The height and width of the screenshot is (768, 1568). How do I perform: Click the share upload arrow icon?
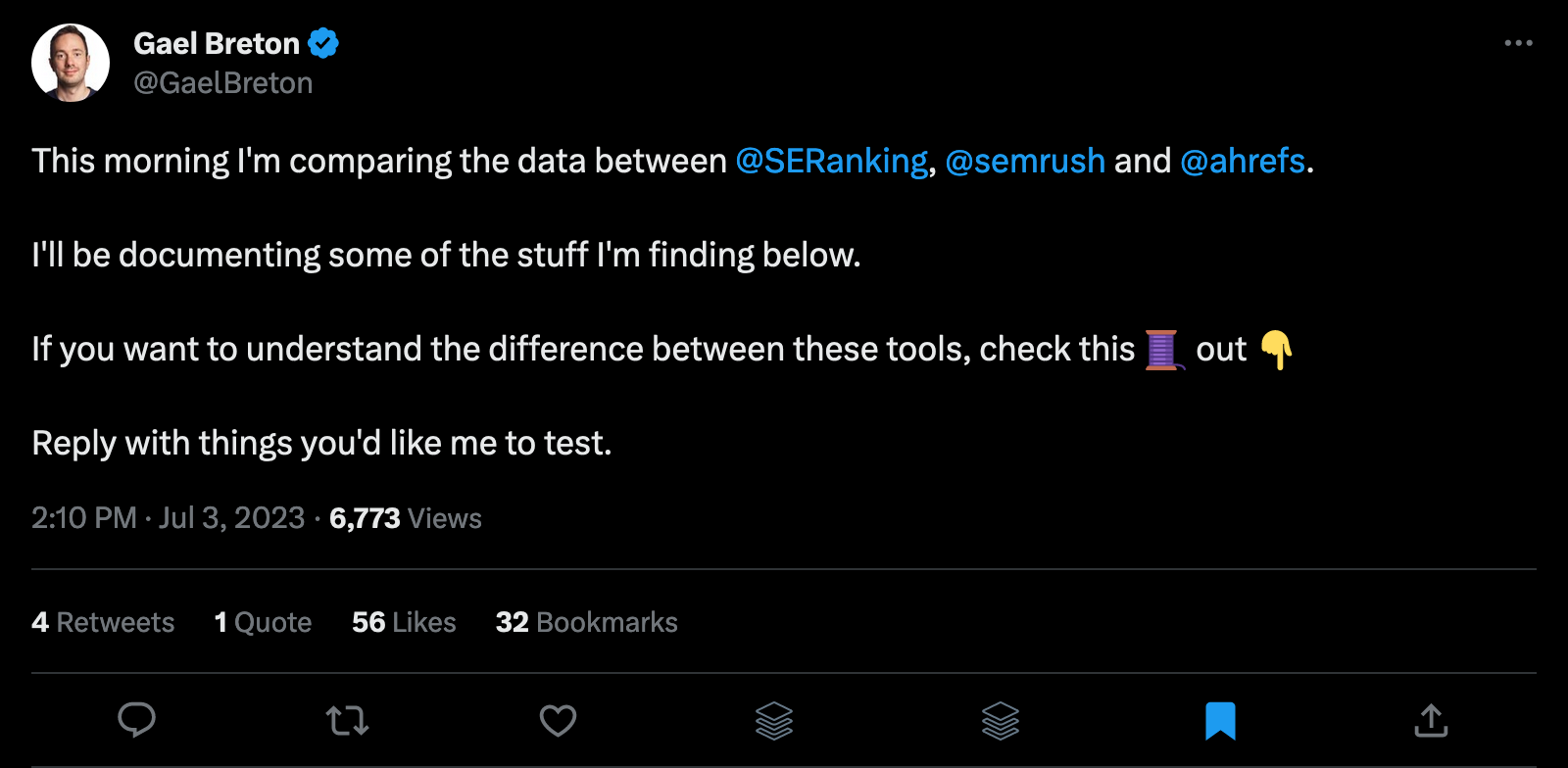[1431, 721]
